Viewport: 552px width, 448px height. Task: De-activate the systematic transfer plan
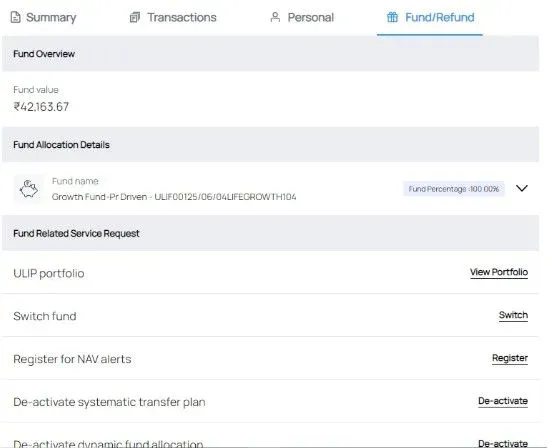point(503,401)
